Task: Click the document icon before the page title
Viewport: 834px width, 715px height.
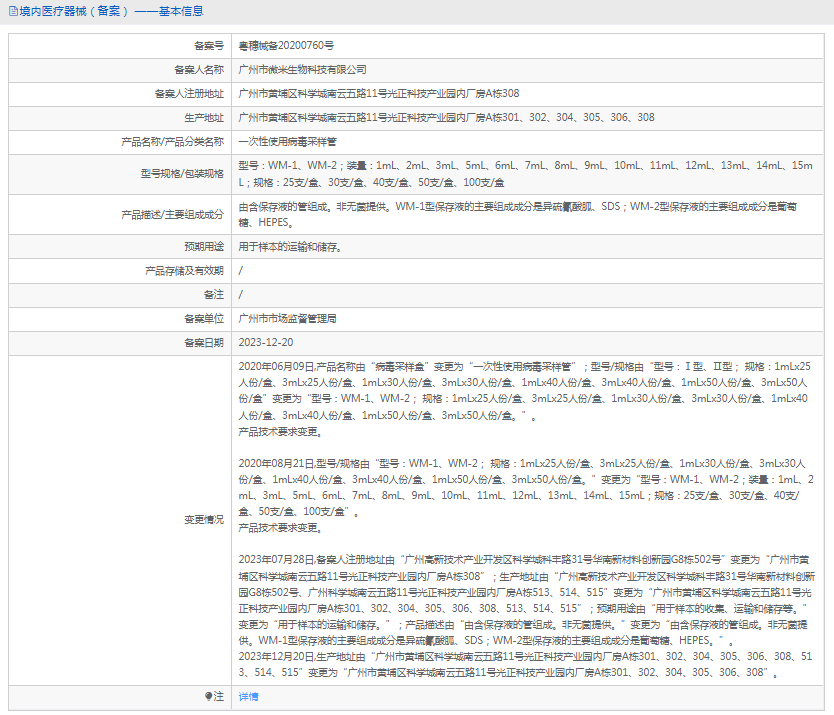Action: [x=13, y=11]
